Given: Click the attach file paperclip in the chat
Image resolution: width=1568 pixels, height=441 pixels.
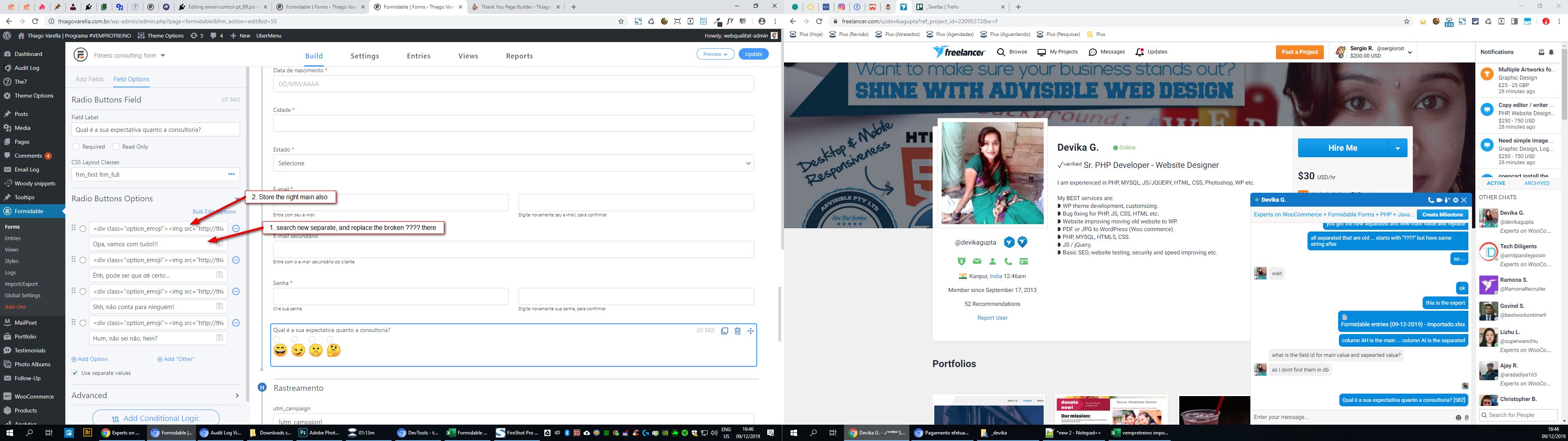Looking at the screenshot, I should 1467,417.
